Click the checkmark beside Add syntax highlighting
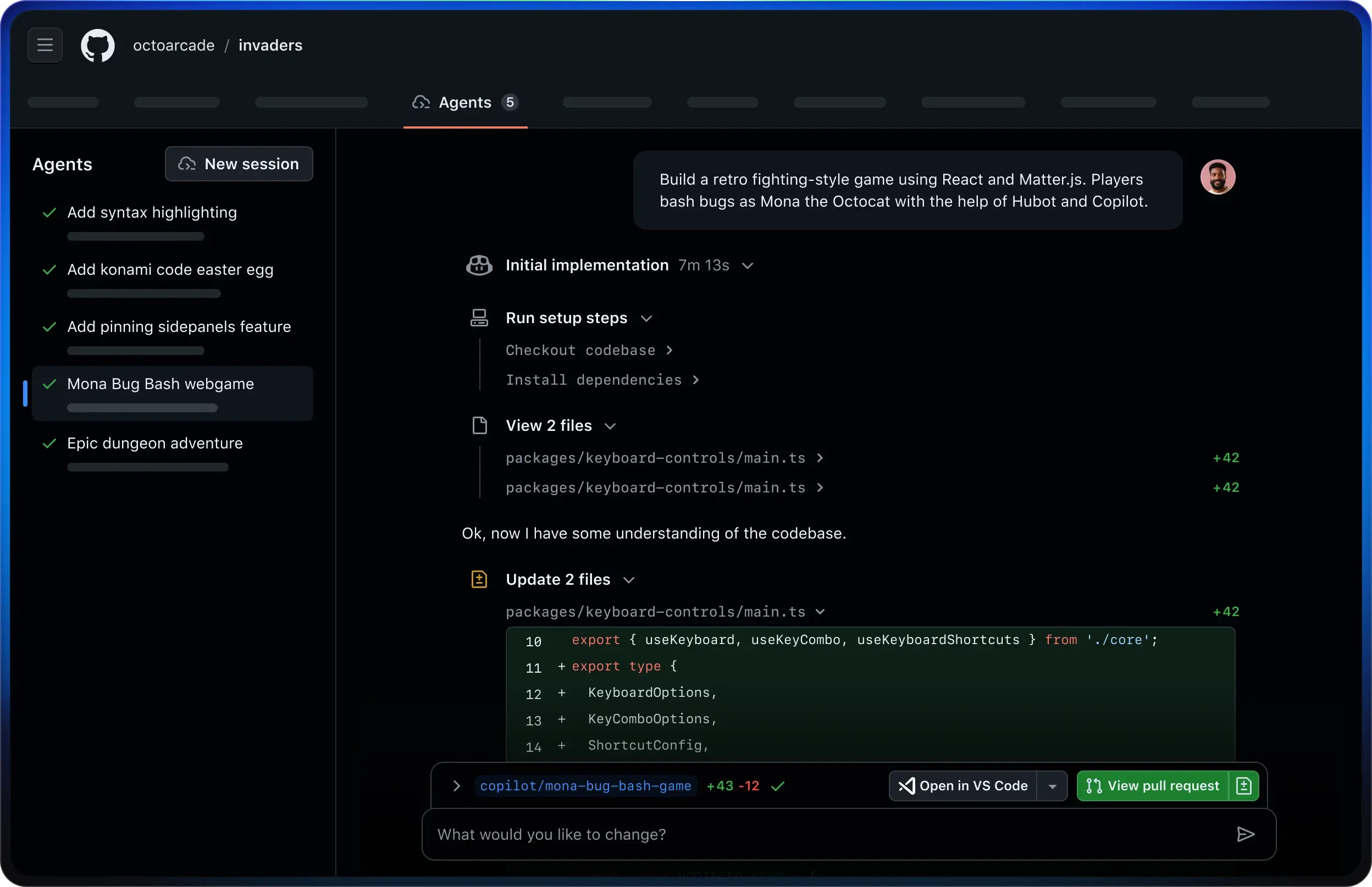 click(50, 213)
